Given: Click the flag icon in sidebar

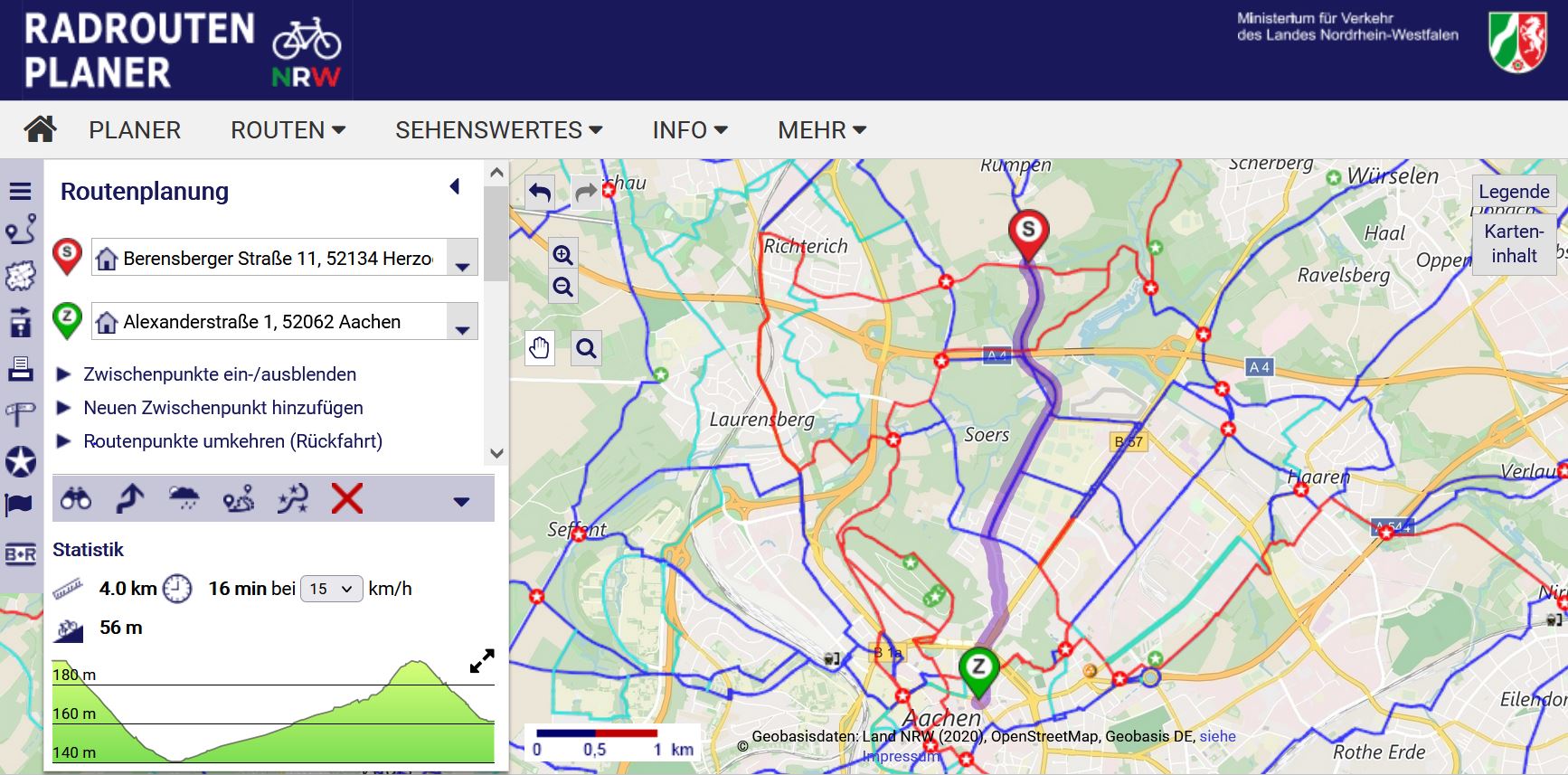Looking at the screenshot, I should click(19, 505).
